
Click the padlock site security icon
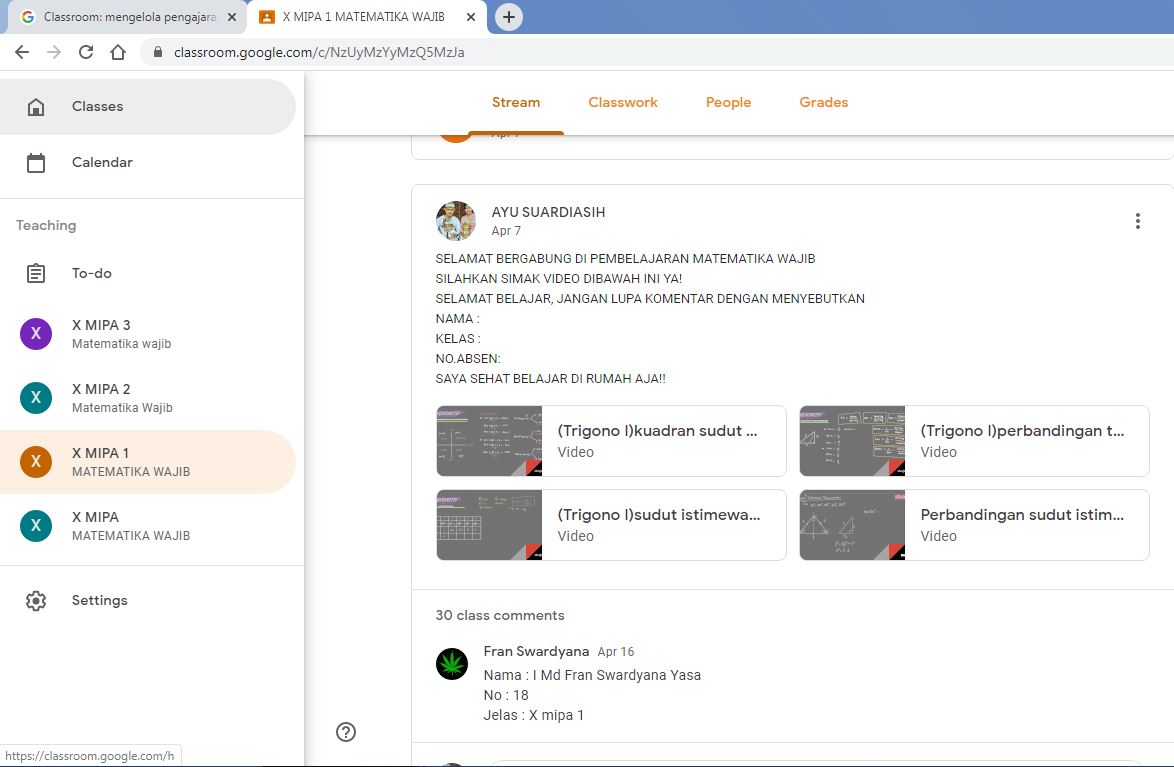tap(157, 52)
